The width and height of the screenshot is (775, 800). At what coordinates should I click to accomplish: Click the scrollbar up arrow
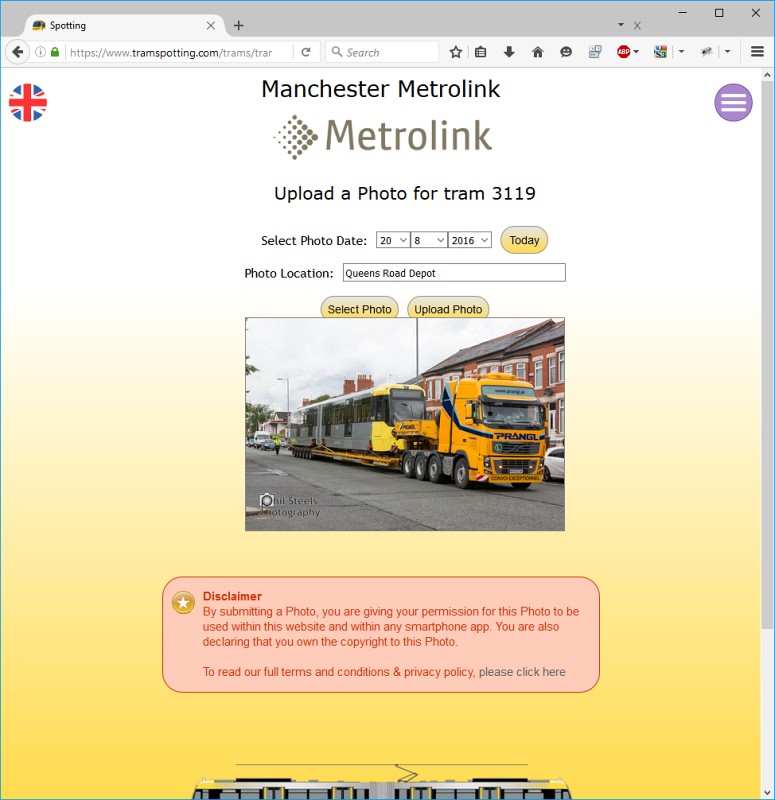pos(767,74)
